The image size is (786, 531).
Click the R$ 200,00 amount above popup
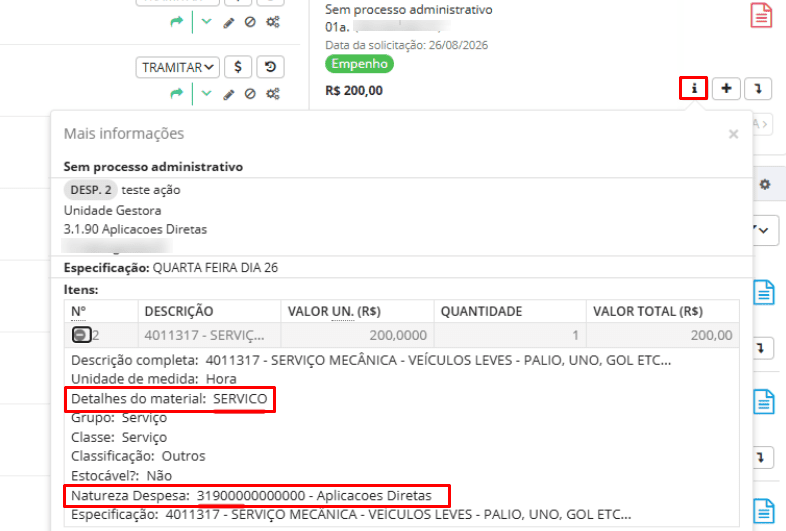click(x=354, y=91)
